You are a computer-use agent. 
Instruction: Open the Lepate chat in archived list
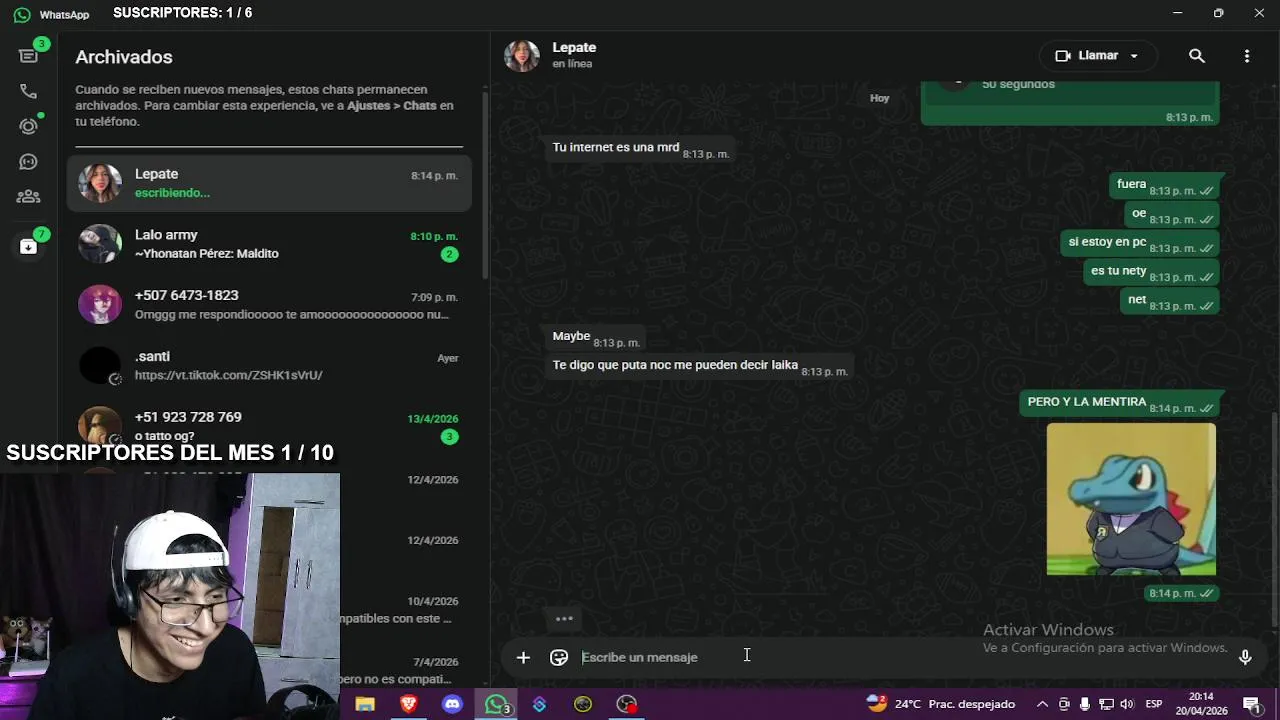point(269,183)
